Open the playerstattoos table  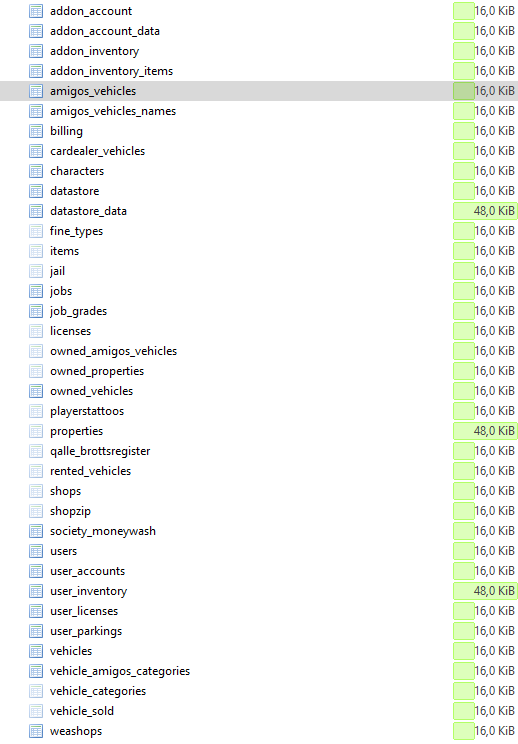tap(87, 411)
